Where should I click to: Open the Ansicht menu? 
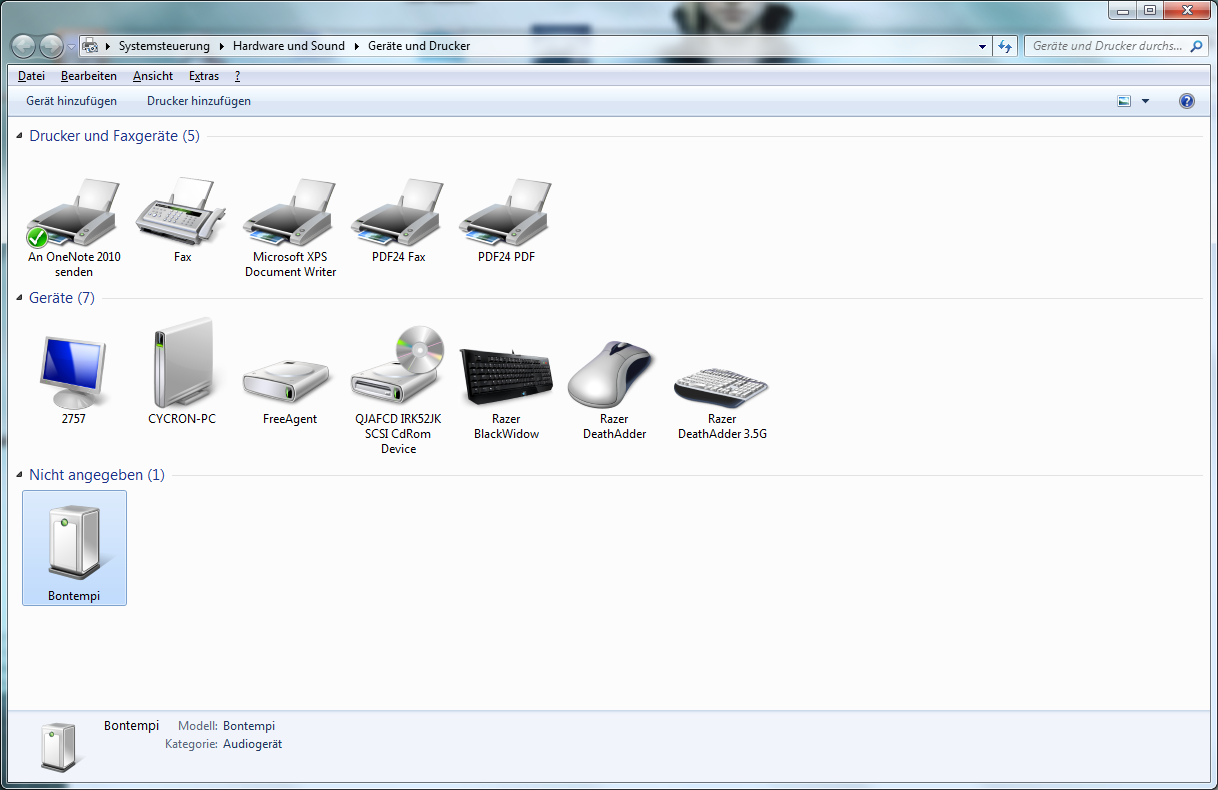point(153,76)
